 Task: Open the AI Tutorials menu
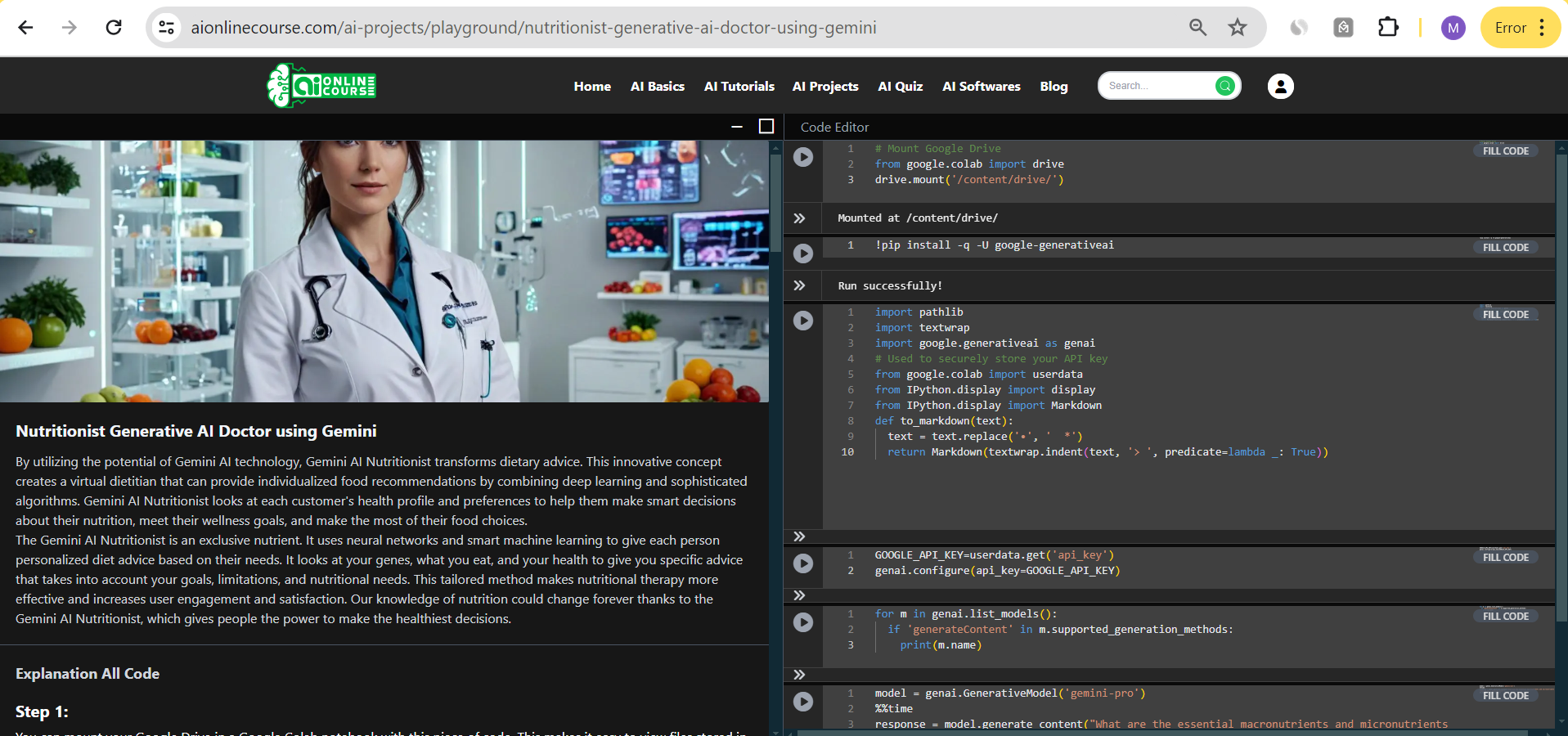[739, 86]
